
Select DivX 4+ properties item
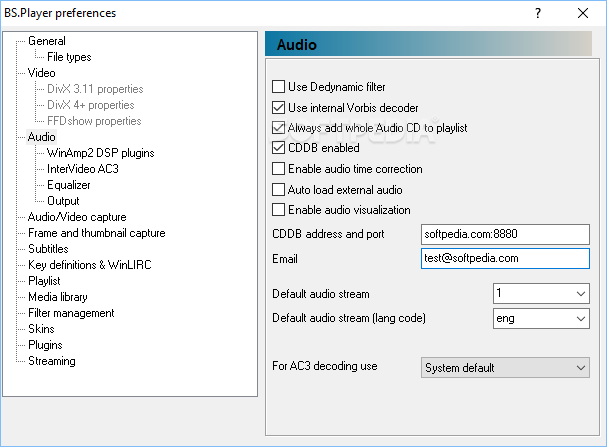91,105
